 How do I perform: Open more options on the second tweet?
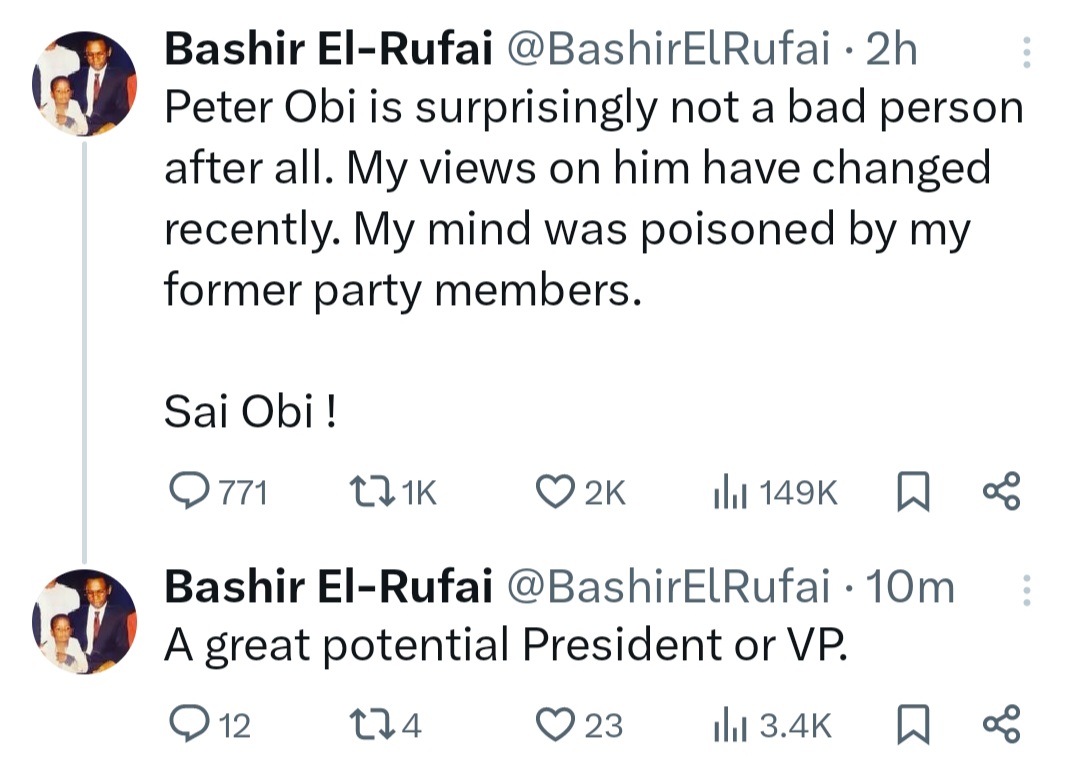[1026, 590]
